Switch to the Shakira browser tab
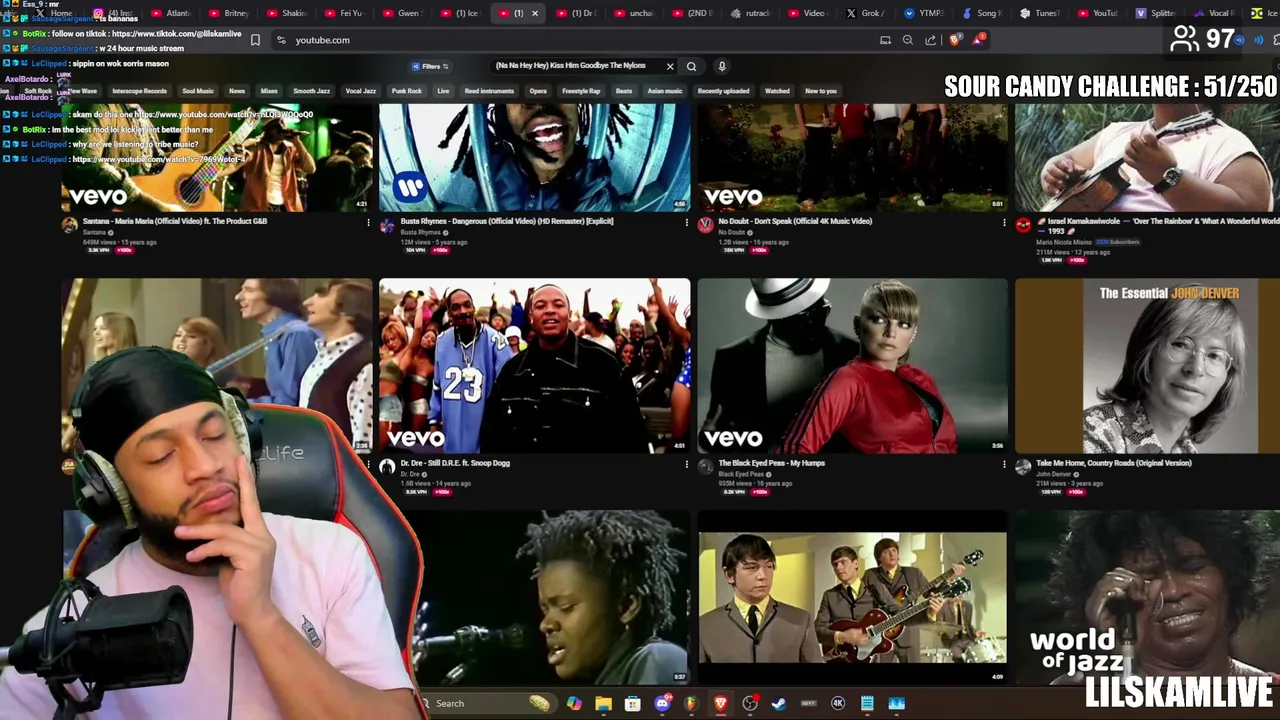The width and height of the screenshot is (1280, 720). (x=287, y=13)
